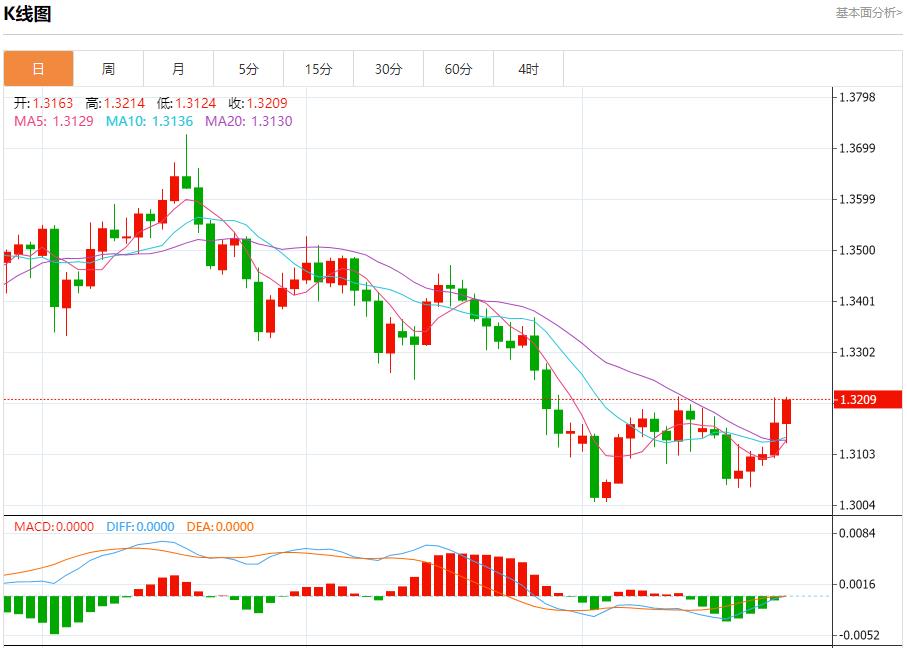
Task: Switch to the 月 monthly tab
Action: [x=178, y=69]
